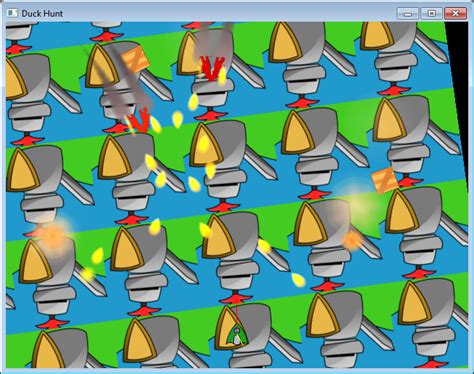474x374 pixels.
Task: Close the Duck Hunt window
Action: (x=455, y=14)
